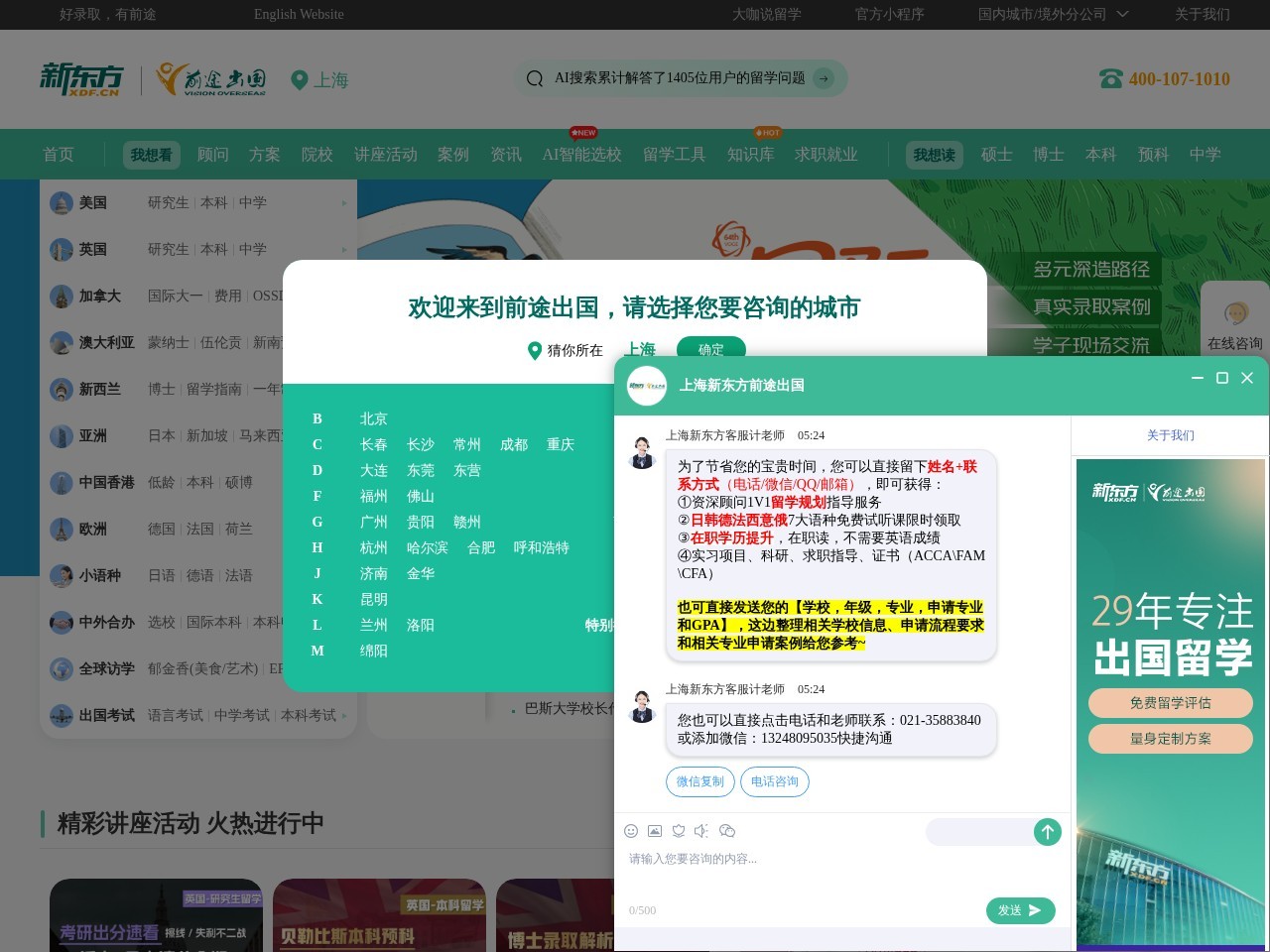Image resolution: width=1270 pixels, height=952 pixels.
Task: Open the WeChat icon in chat toolbar
Action: click(x=727, y=831)
